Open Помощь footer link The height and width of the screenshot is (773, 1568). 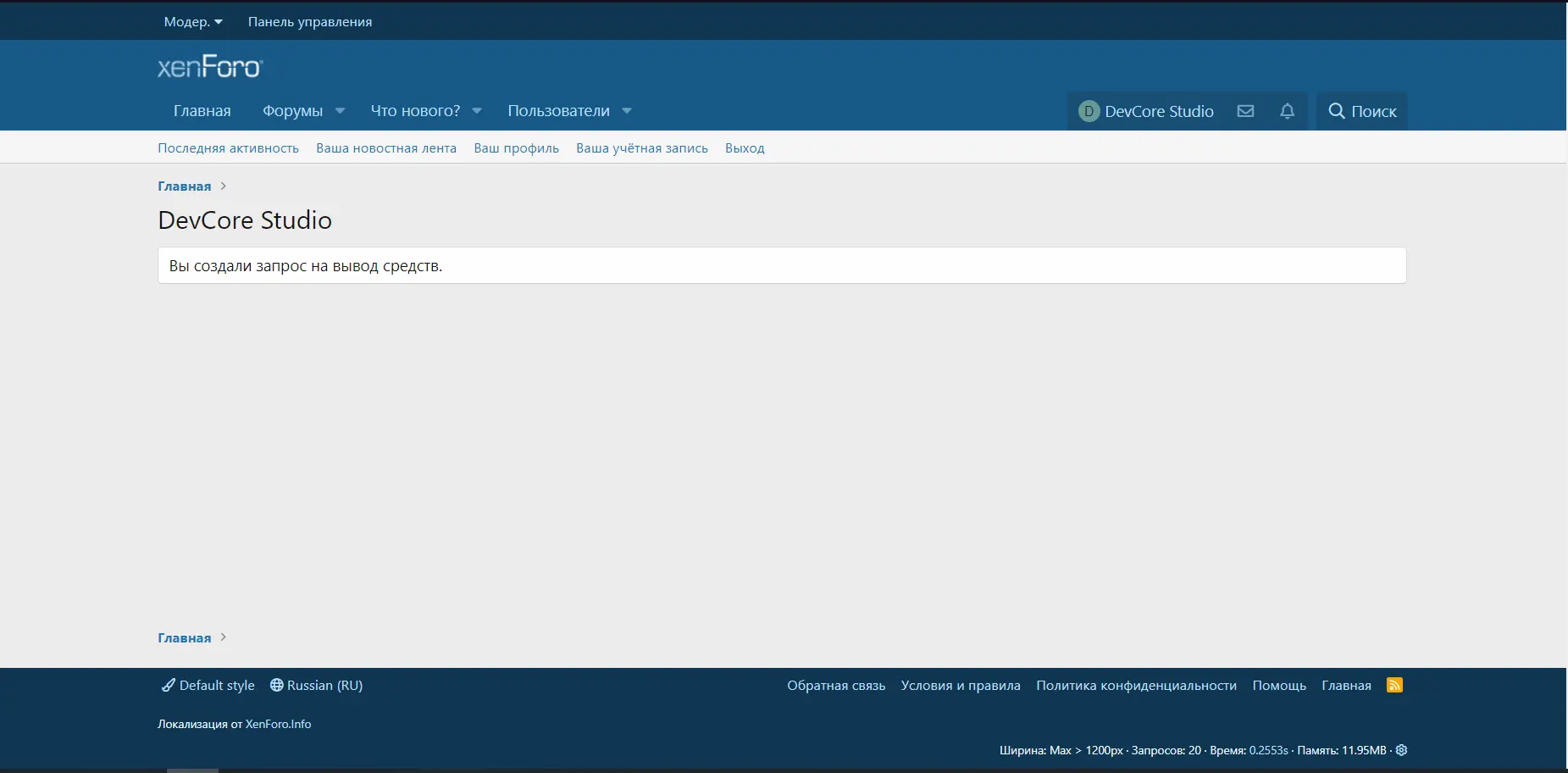pos(1279,685)
